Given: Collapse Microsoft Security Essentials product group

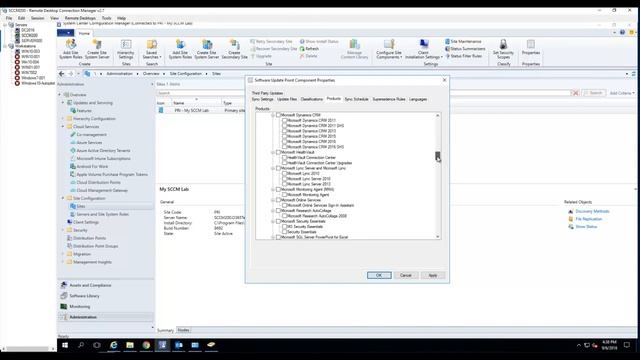Looking at the screenshot, I should point(273,221).
